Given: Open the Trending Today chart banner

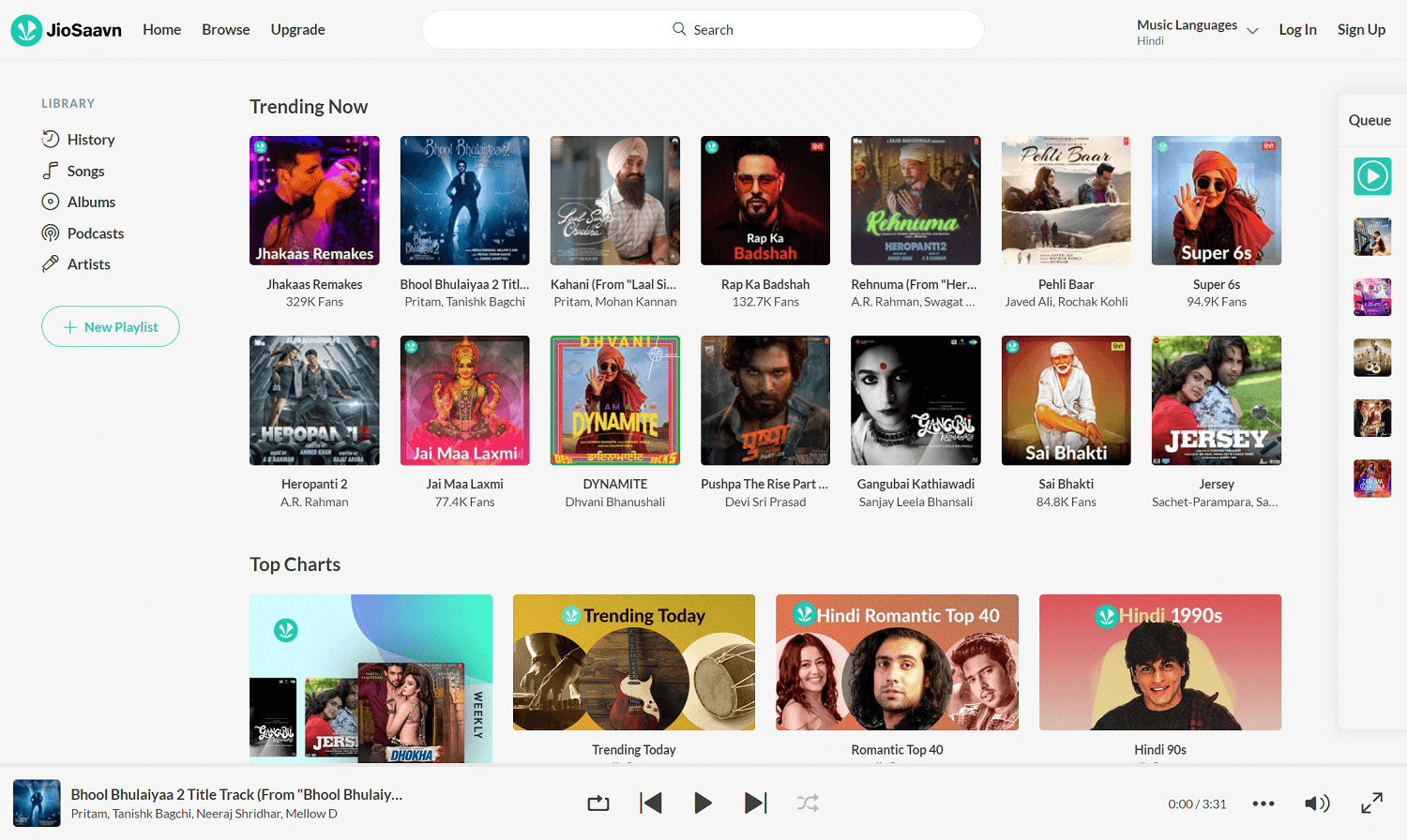Looking at the screenshot, I should (x=634, y=662).
